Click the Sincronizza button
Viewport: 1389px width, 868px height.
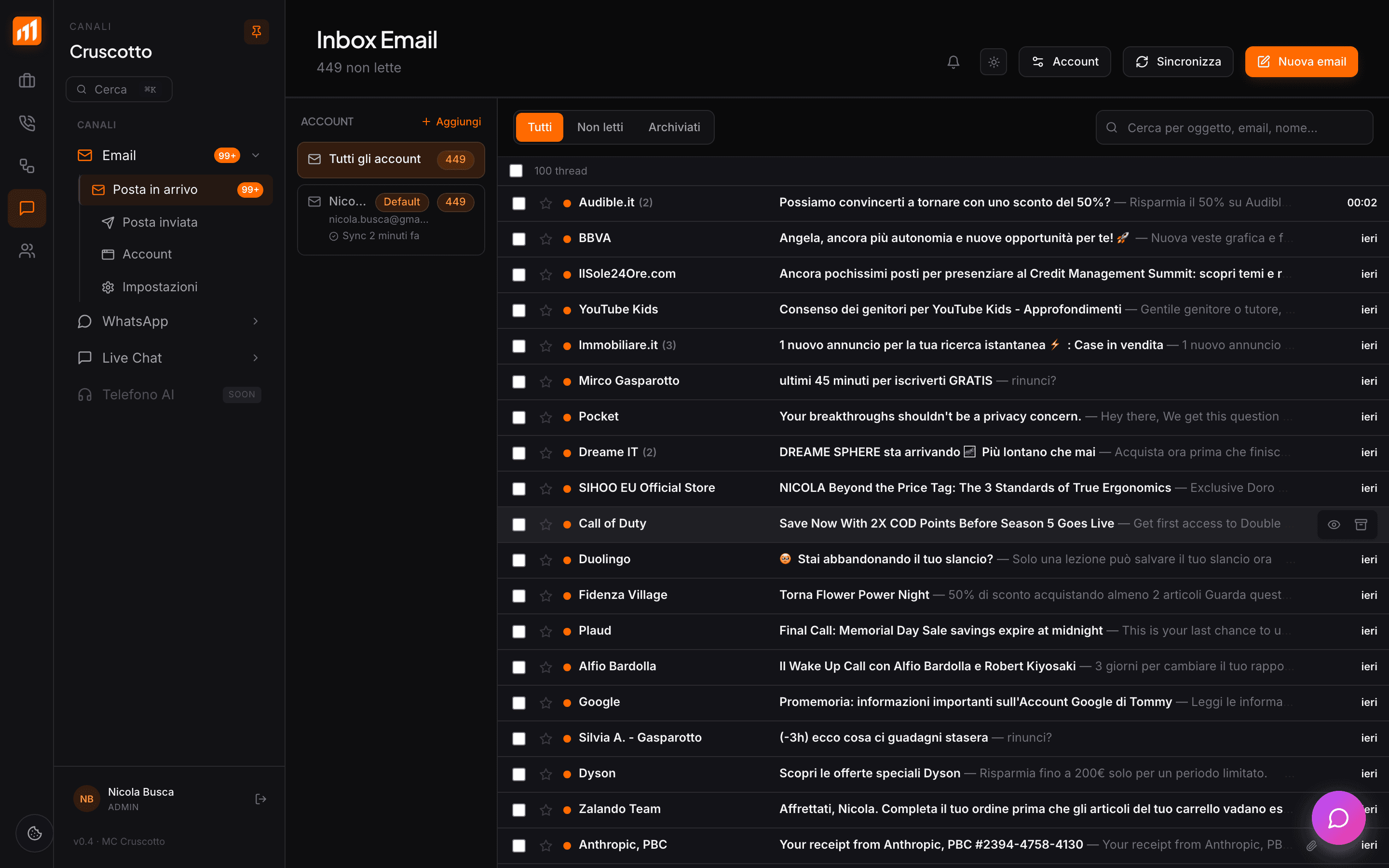click(1177, 61)
